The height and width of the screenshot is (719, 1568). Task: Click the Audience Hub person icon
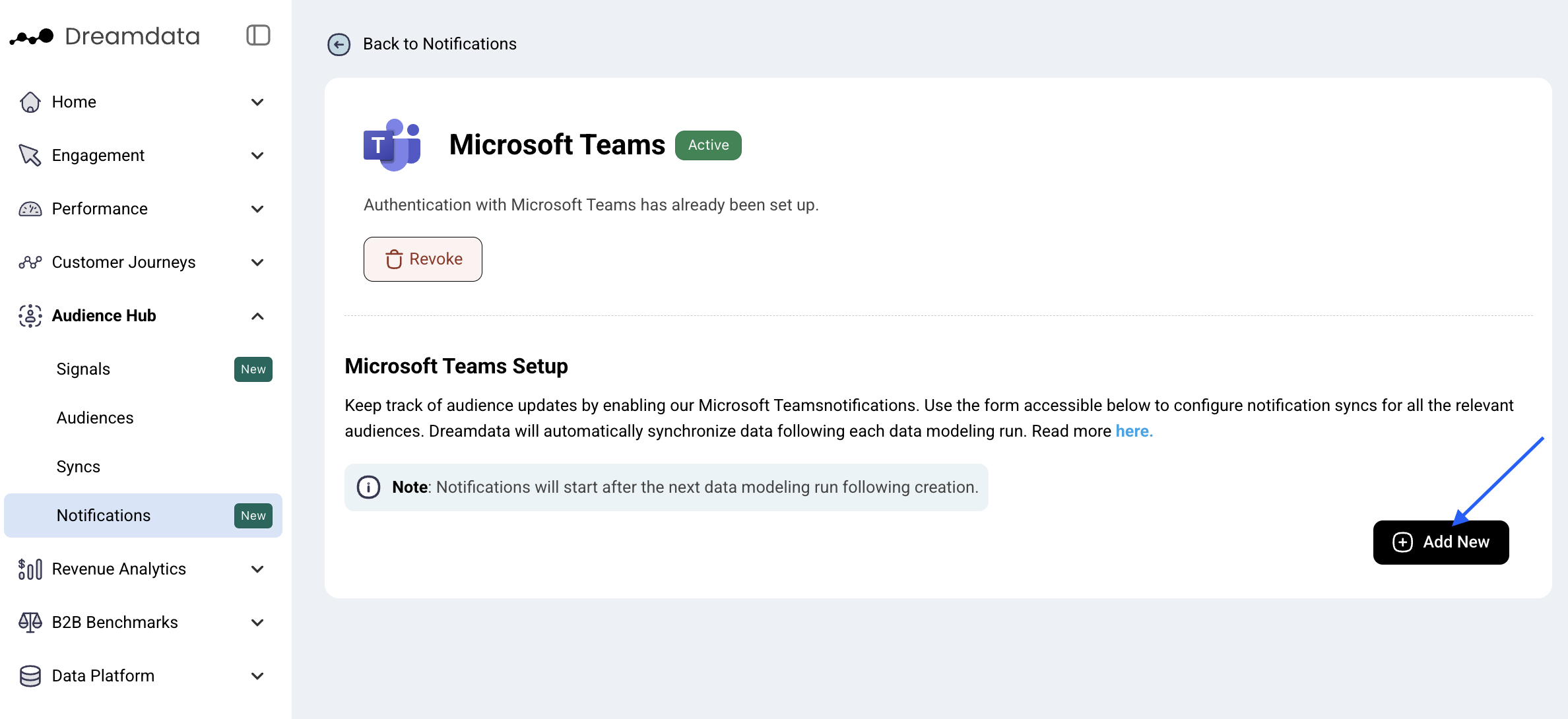coord(30,316)
